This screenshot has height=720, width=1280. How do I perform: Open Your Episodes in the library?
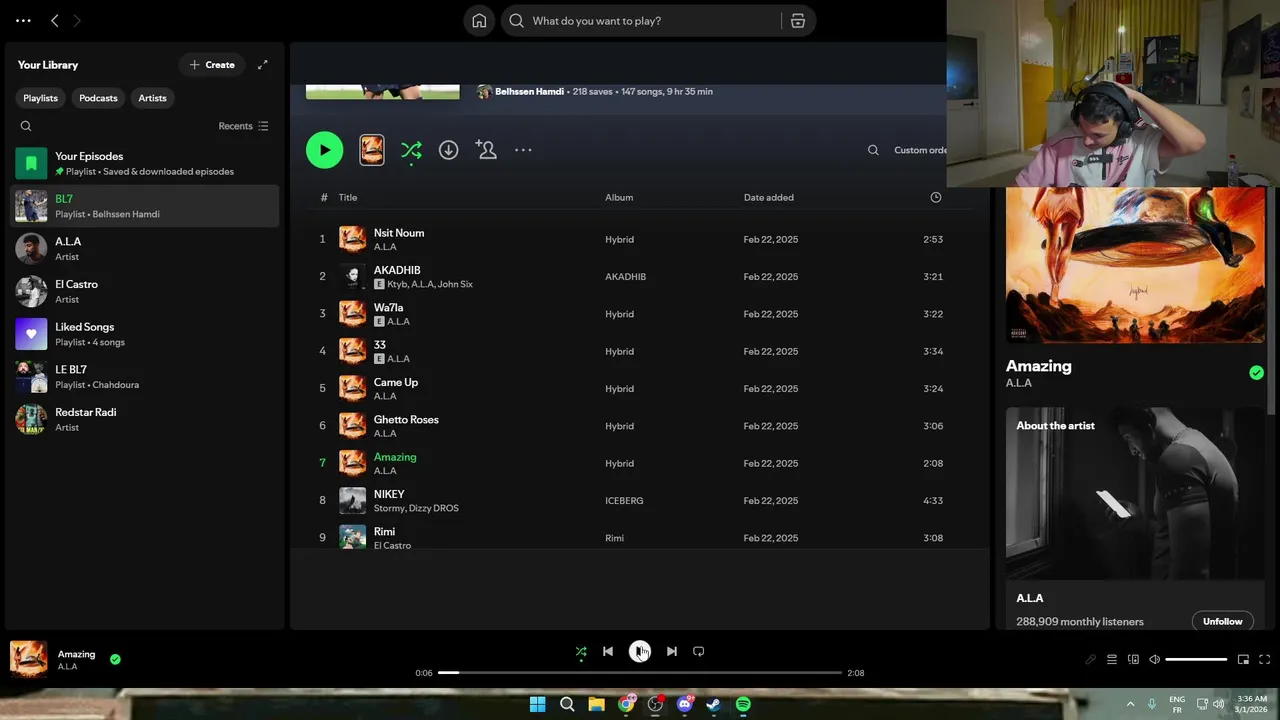145,163
